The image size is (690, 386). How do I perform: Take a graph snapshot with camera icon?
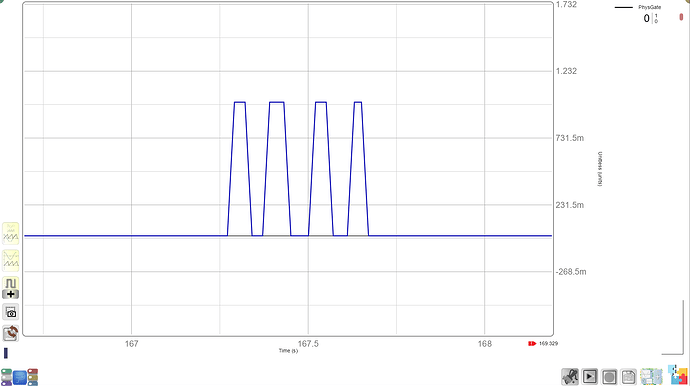point(11,312)
